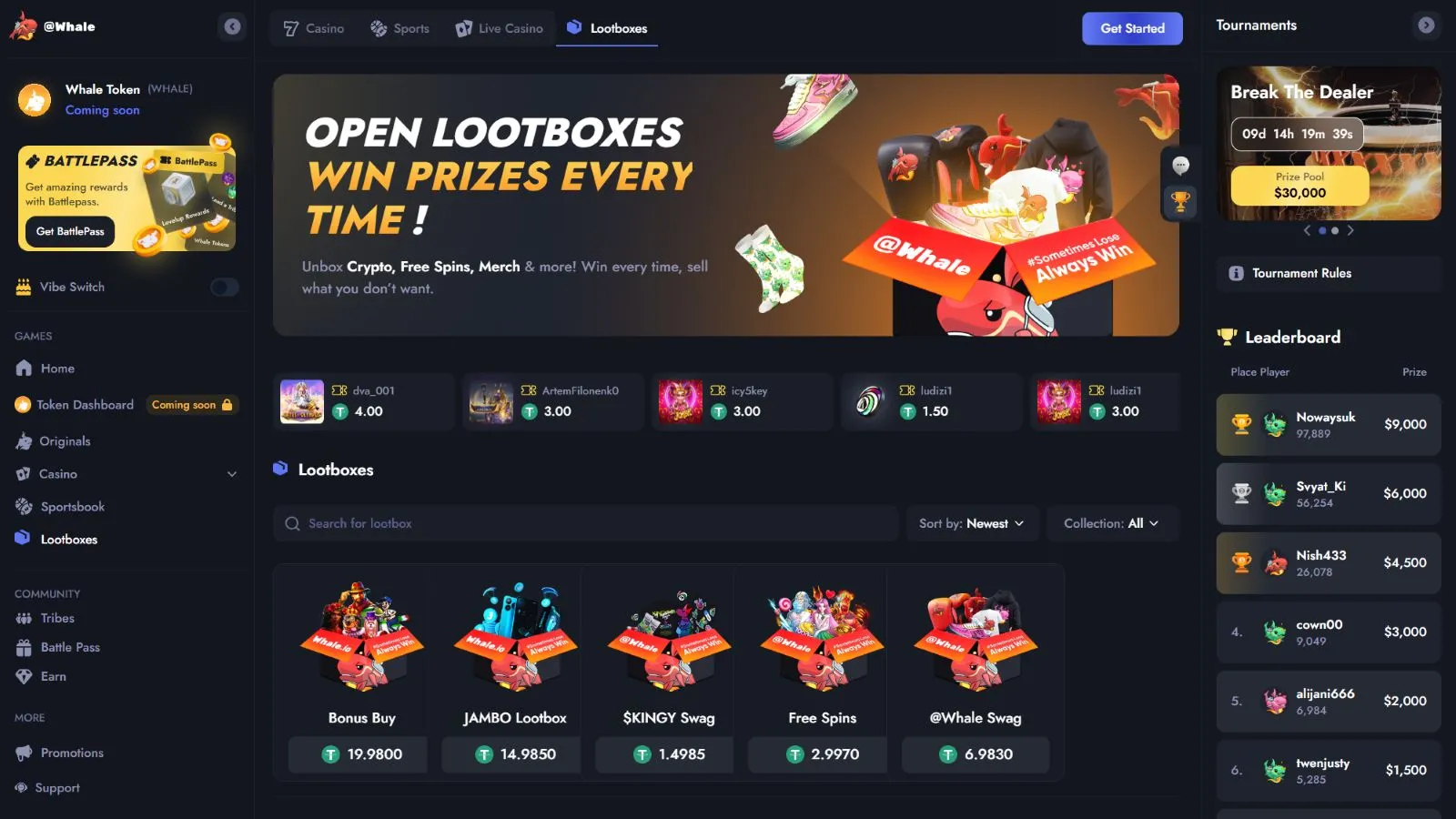Click the Get BattlePass button

(70, 232)
